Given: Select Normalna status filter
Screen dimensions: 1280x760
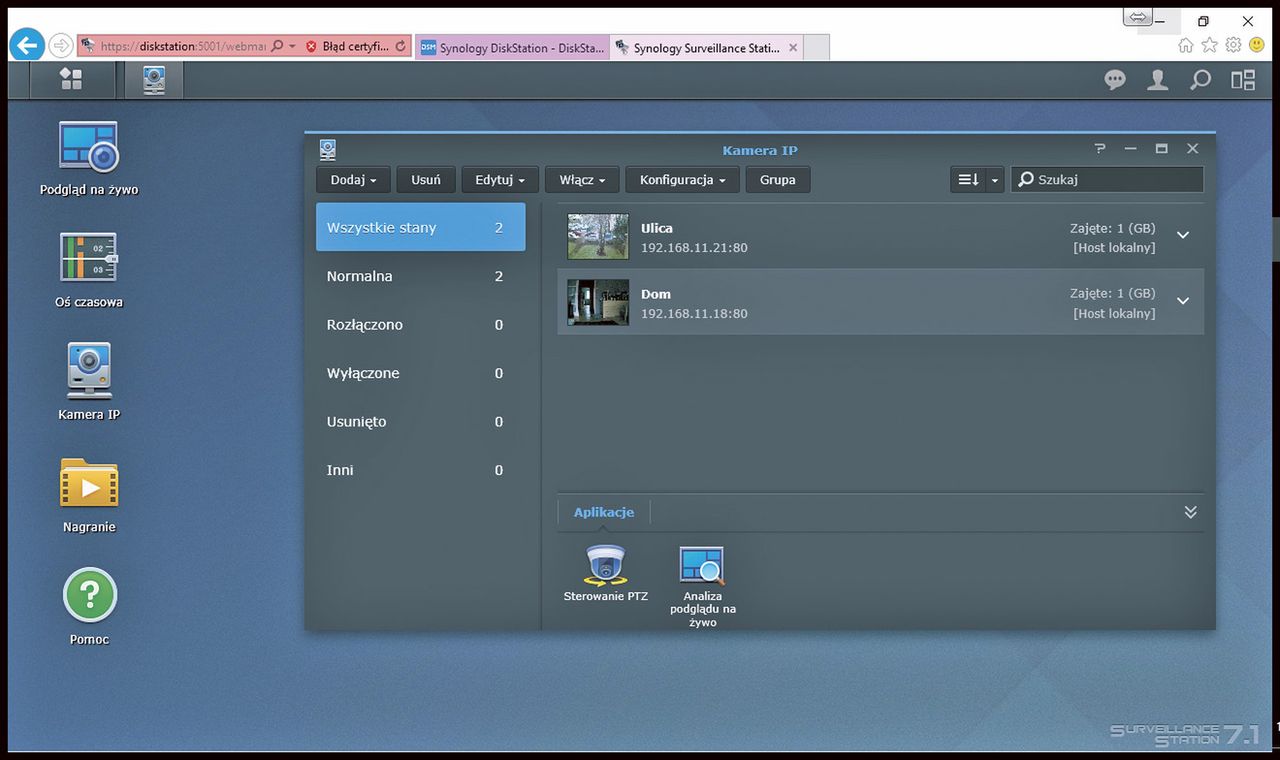Looking at the screenshot, I should click(420, 276).
